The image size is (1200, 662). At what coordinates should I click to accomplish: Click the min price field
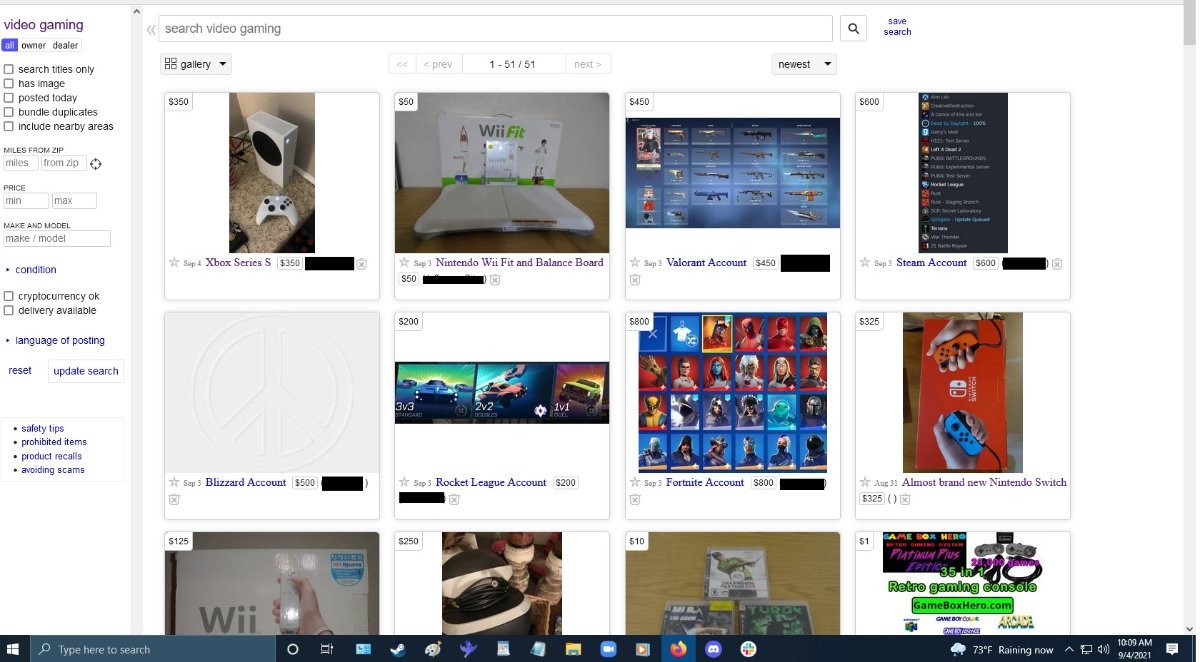[x=26, y=201]
